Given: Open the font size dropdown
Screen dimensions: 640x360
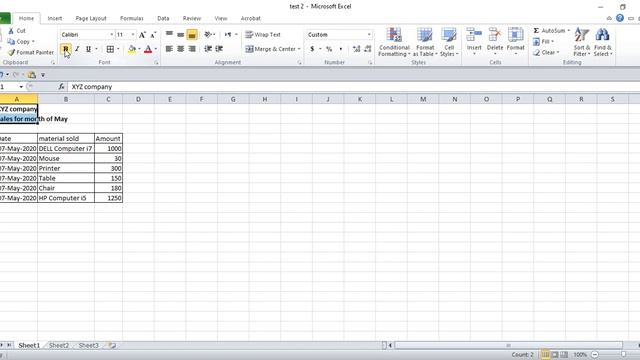Looking at the screenshot, I should [x=133, y=35].
